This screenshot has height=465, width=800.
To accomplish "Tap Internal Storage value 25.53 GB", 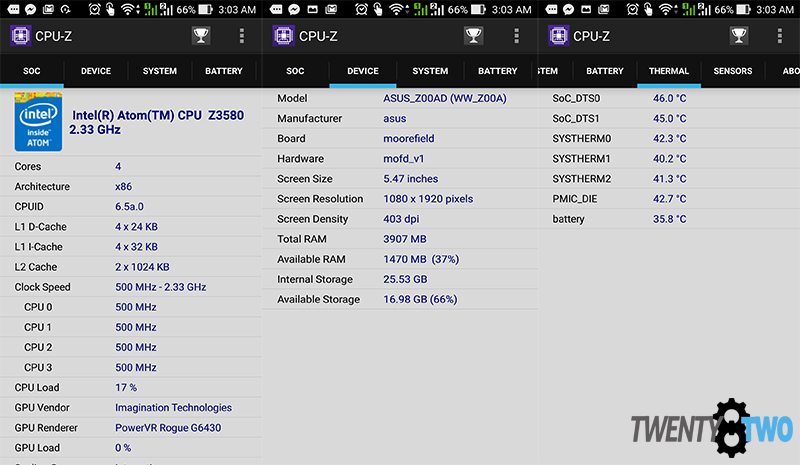I will pyautogui.click(x=405, y=279).
